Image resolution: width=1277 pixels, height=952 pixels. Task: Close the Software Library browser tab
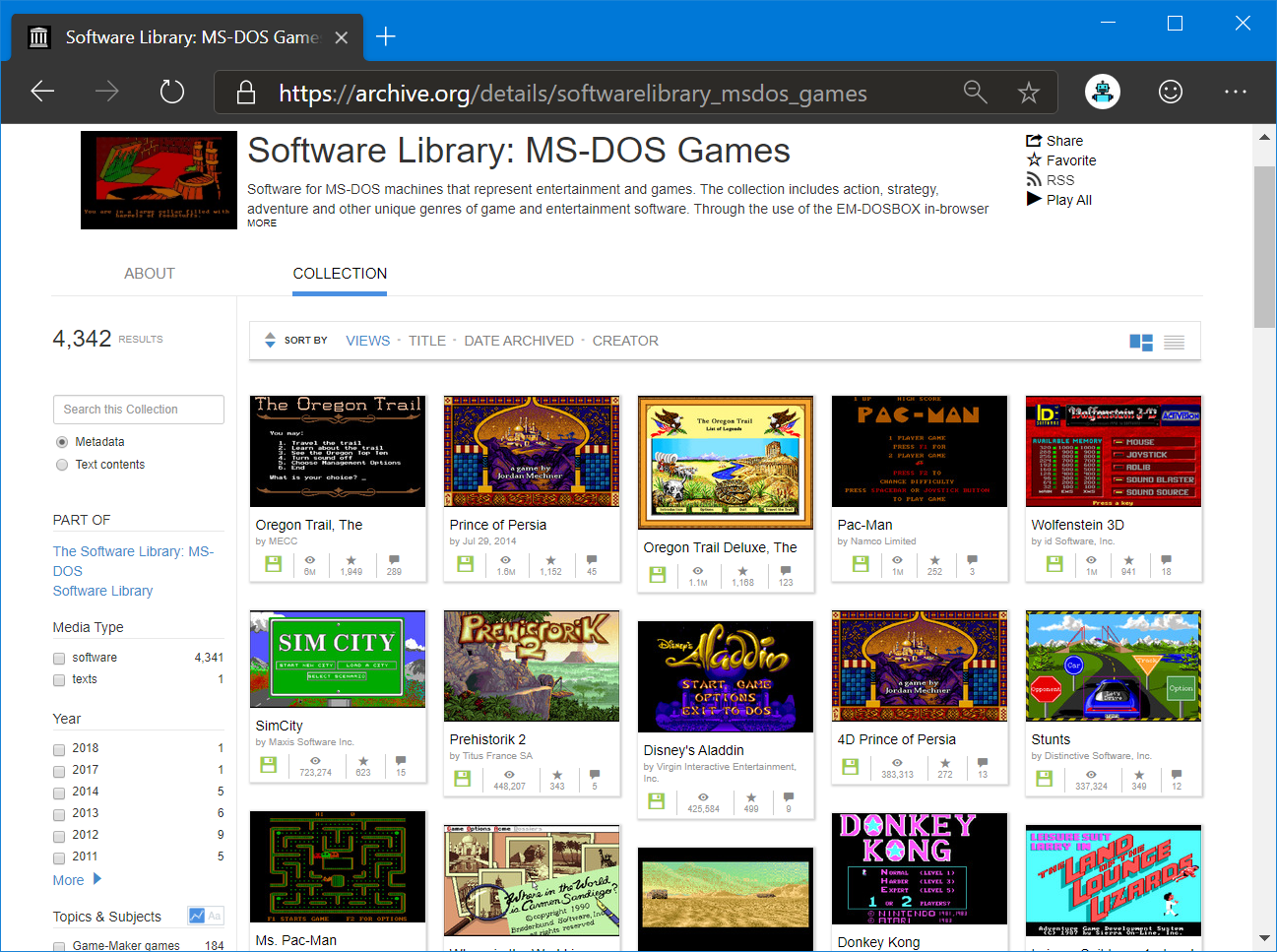click(x=342, y=37)
